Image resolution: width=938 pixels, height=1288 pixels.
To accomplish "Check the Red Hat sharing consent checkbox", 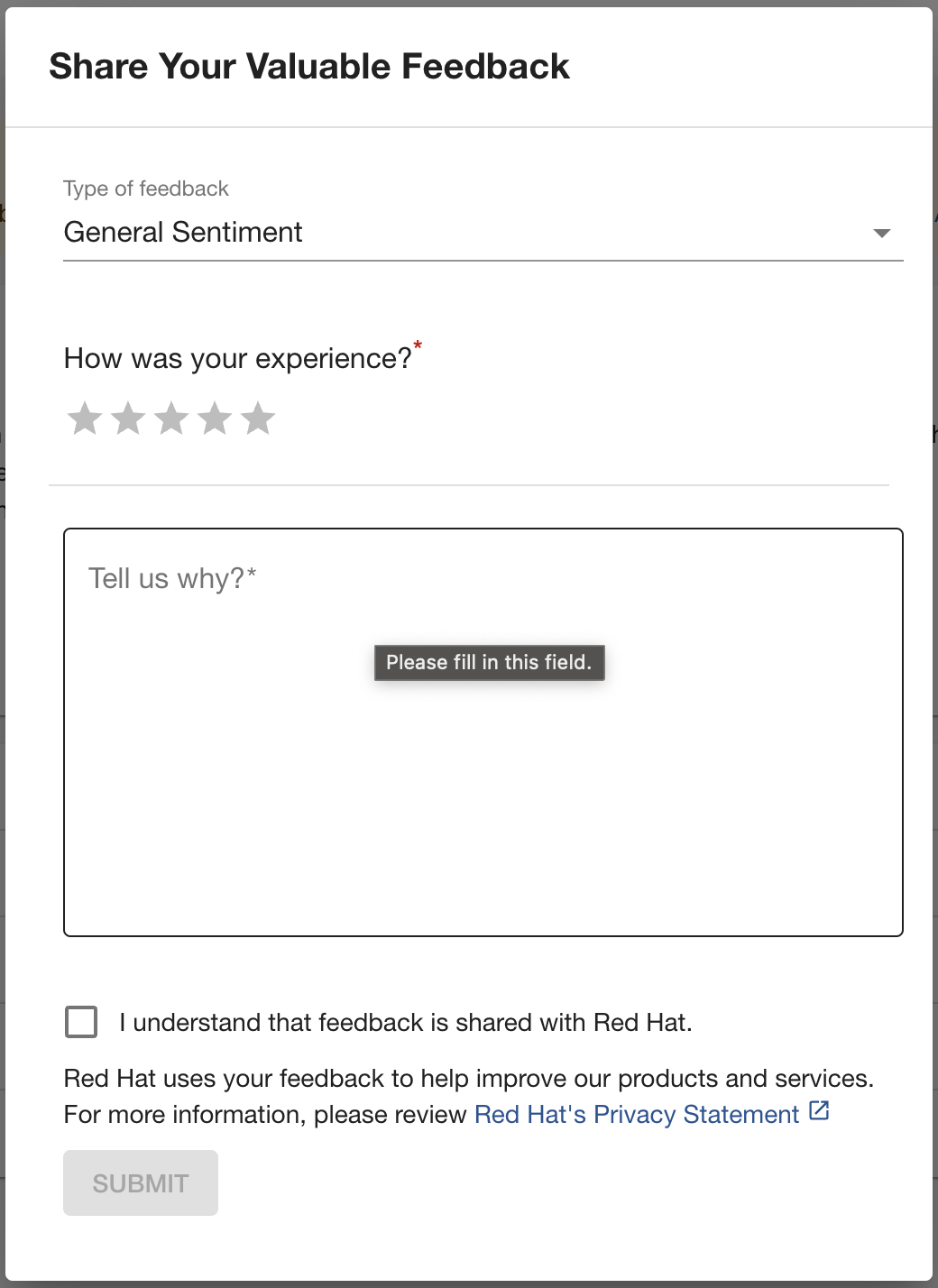I will [81, 1022].
